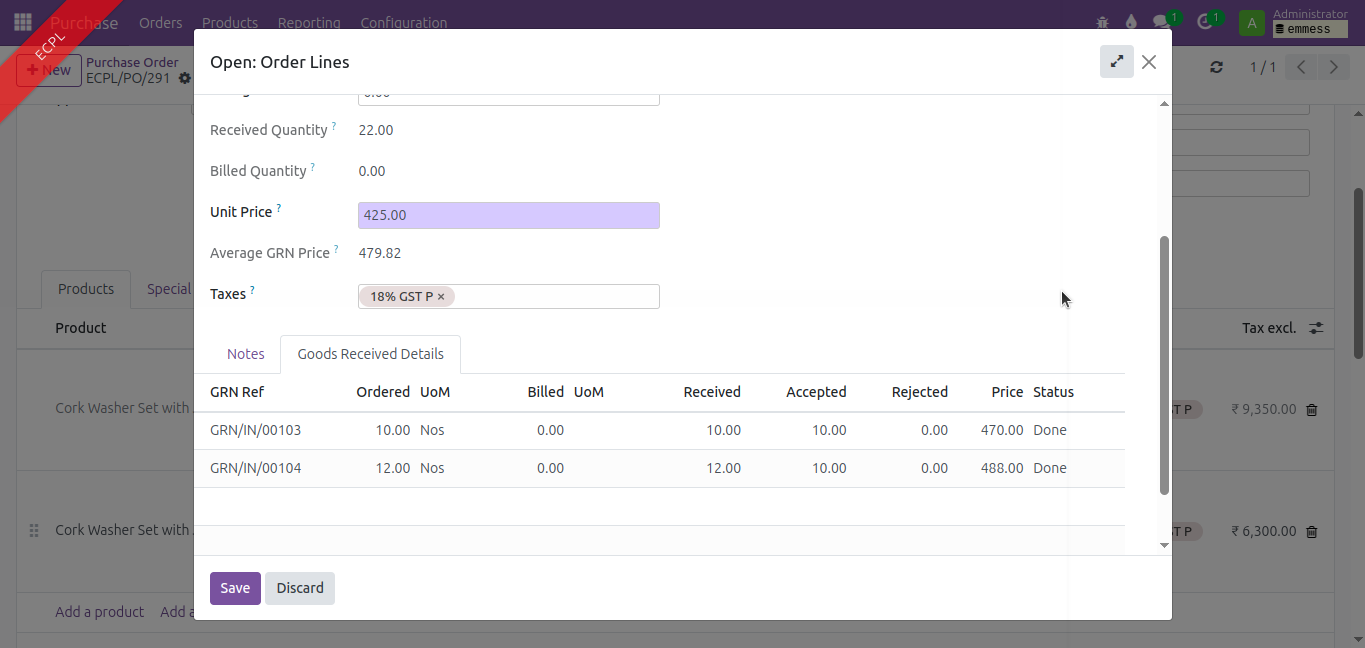
Task: Open column settings next to Tax excl.
Action: coord(1316,328)
